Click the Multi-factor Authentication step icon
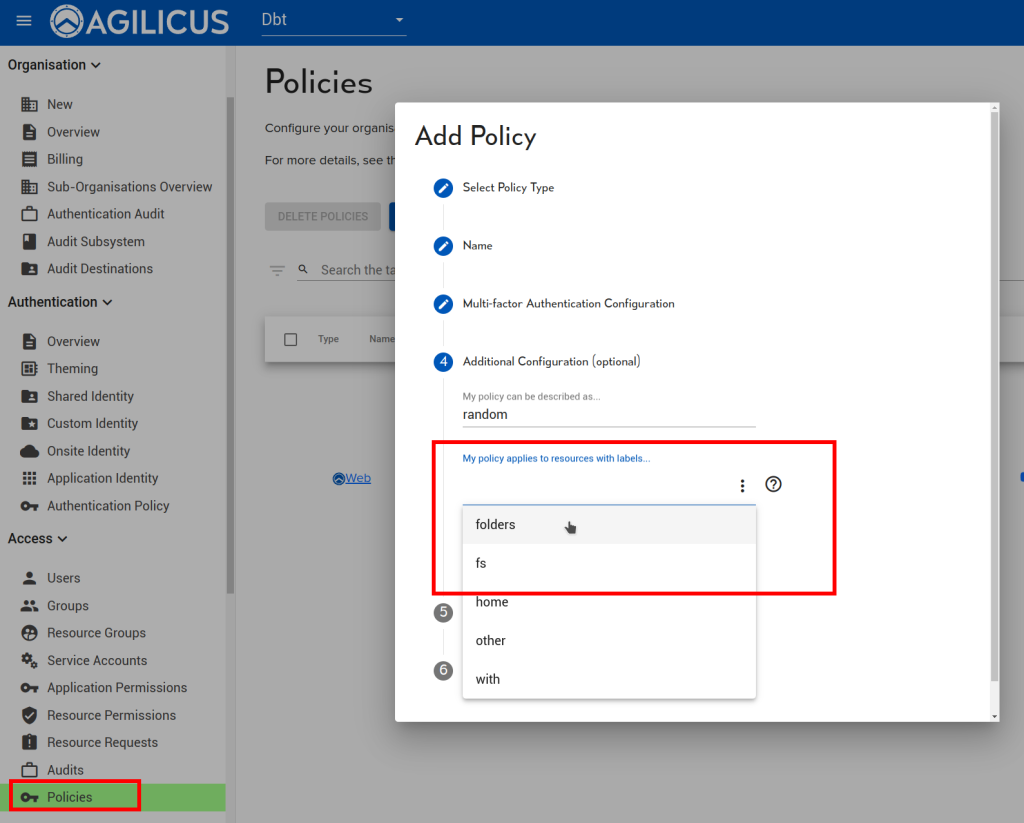The image size is (1024, 823). tap(443, 304)
